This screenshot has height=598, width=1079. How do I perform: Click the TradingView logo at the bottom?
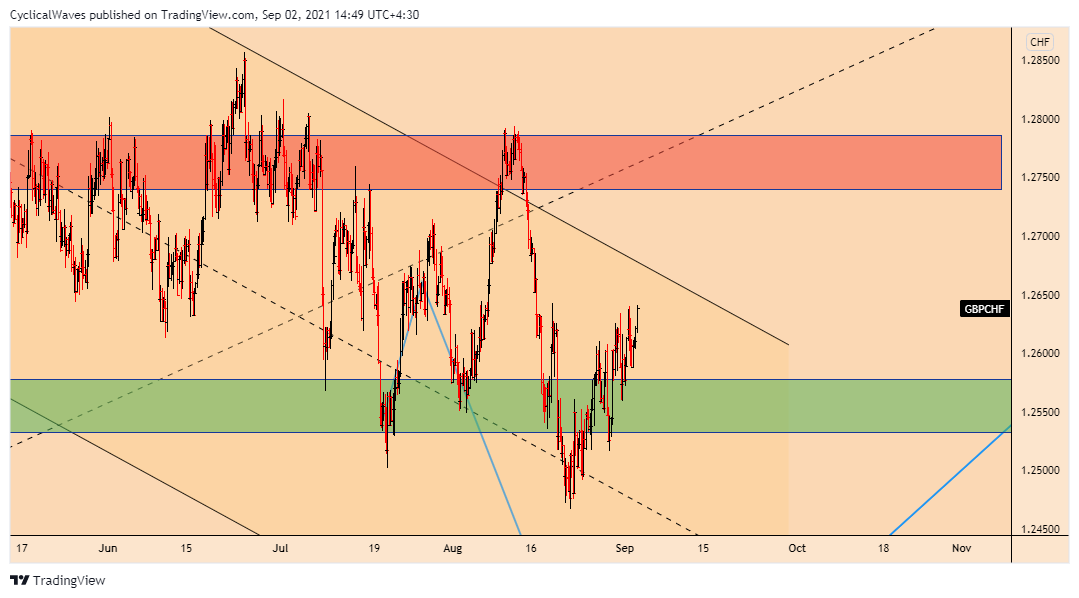[58, 580]
